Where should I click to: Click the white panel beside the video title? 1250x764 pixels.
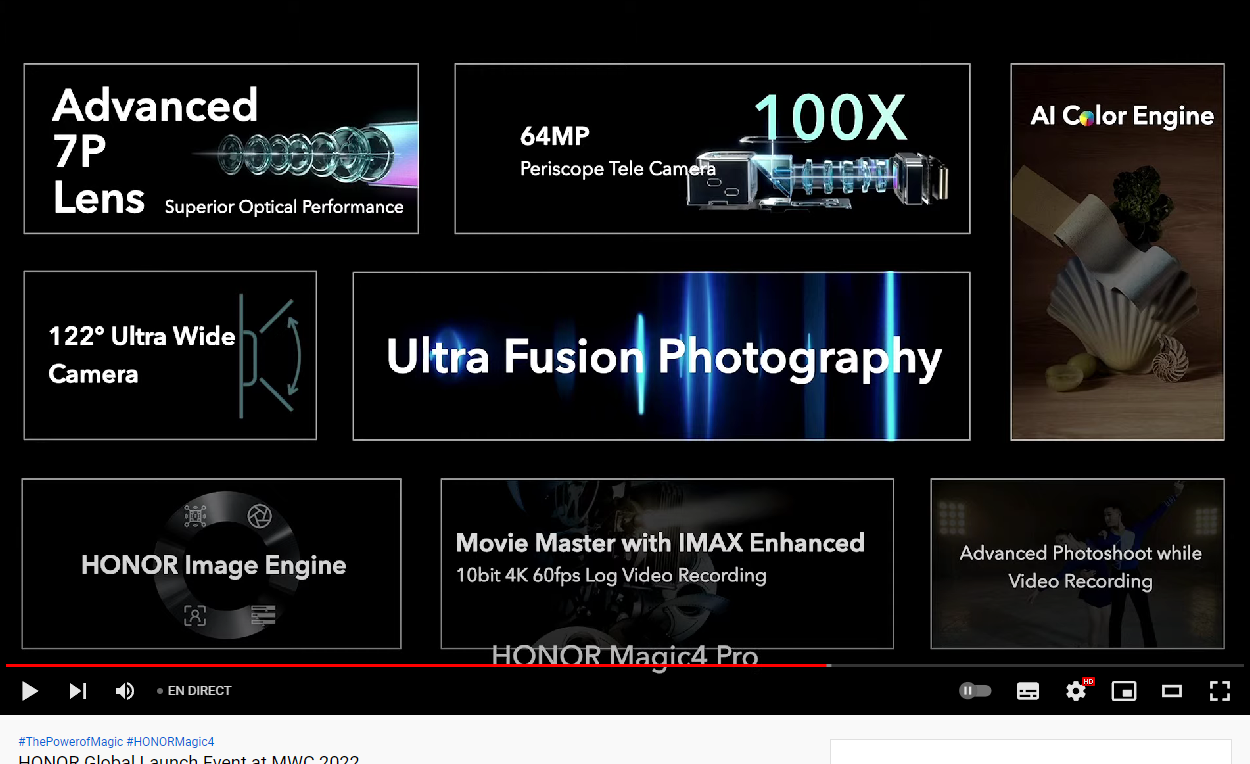tap(1030, 752)
